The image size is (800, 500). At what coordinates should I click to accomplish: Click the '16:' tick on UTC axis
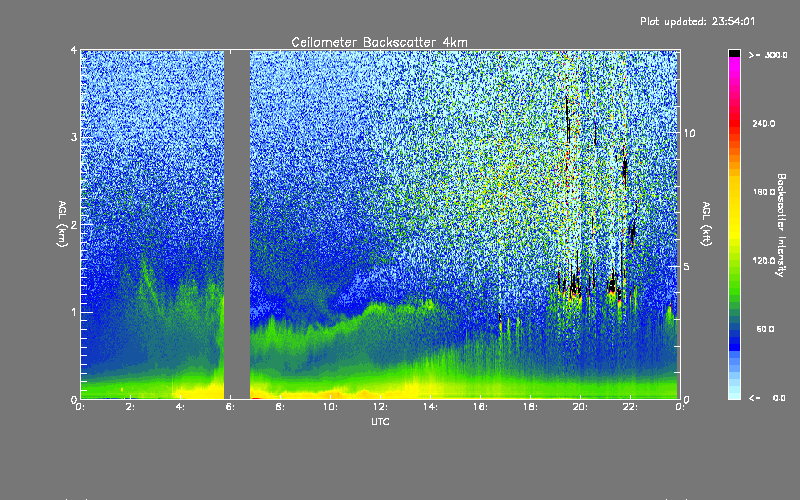(480, 407)
